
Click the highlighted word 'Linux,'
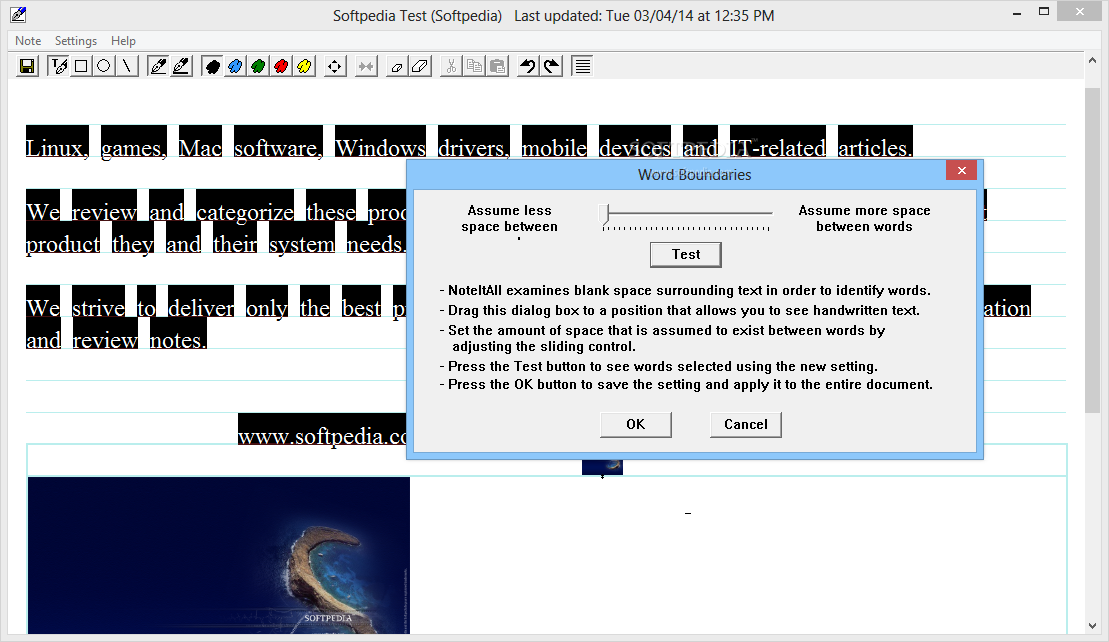click(57, 142)
